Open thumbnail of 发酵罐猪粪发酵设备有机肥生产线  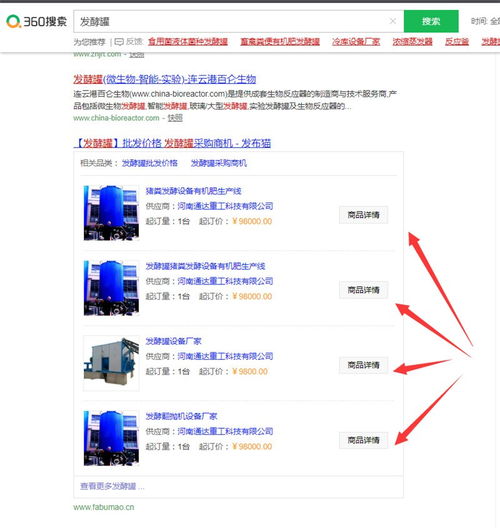[111, 288]
